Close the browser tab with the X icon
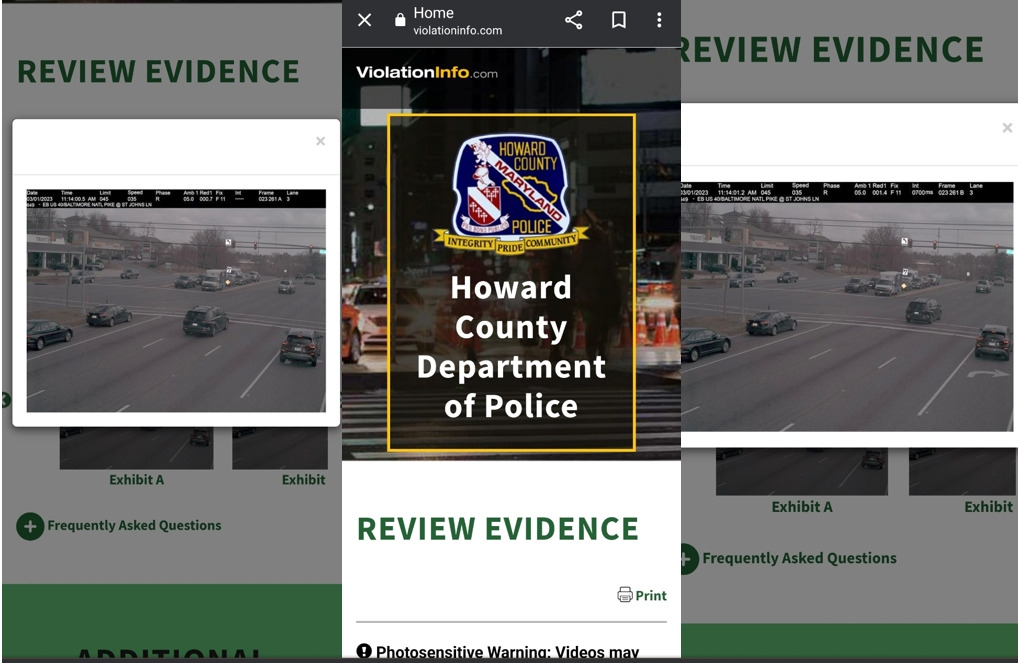 pos(364,20)
